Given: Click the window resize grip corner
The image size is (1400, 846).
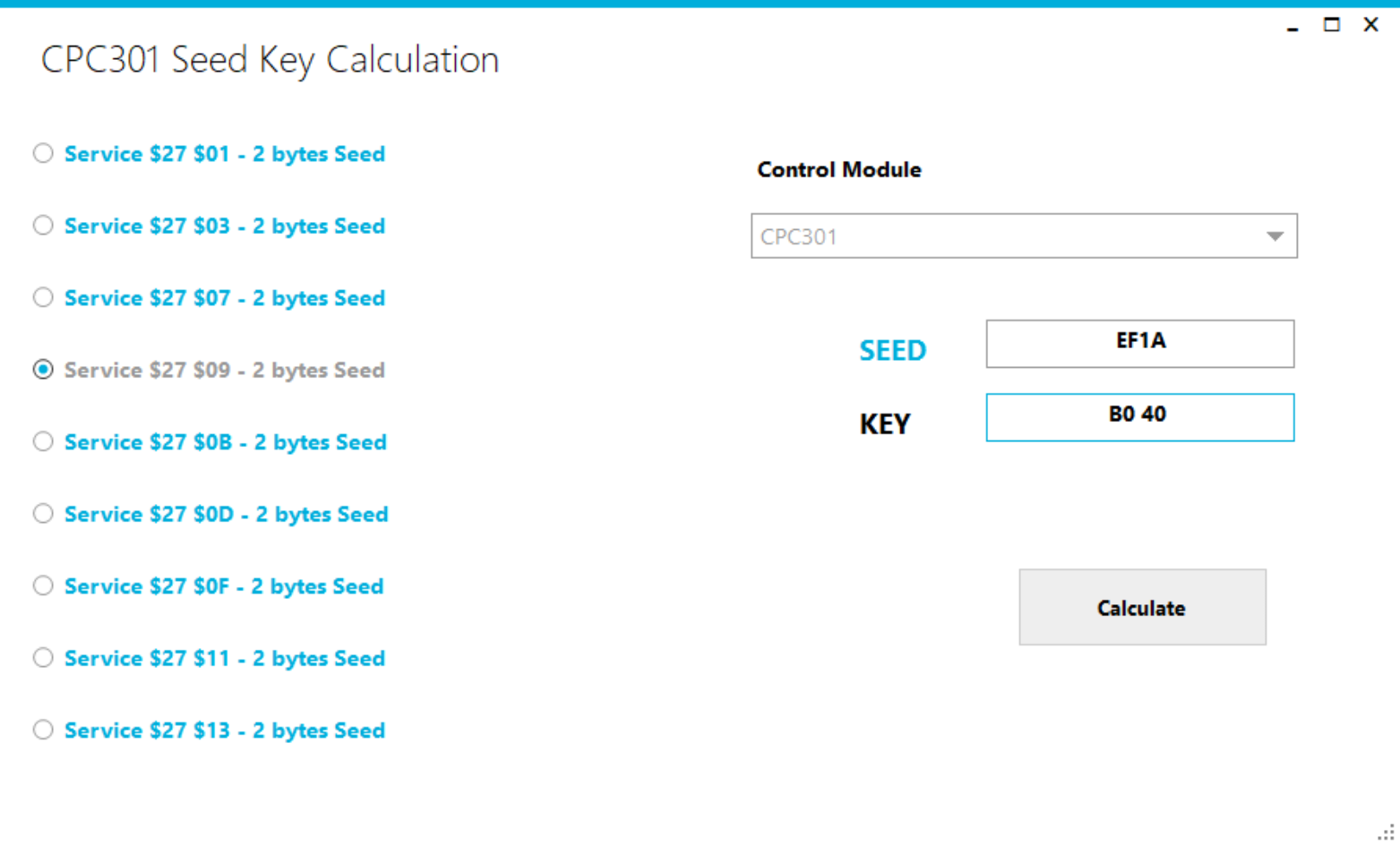Looking at the screenshot, I should (x=1387, y=833).
